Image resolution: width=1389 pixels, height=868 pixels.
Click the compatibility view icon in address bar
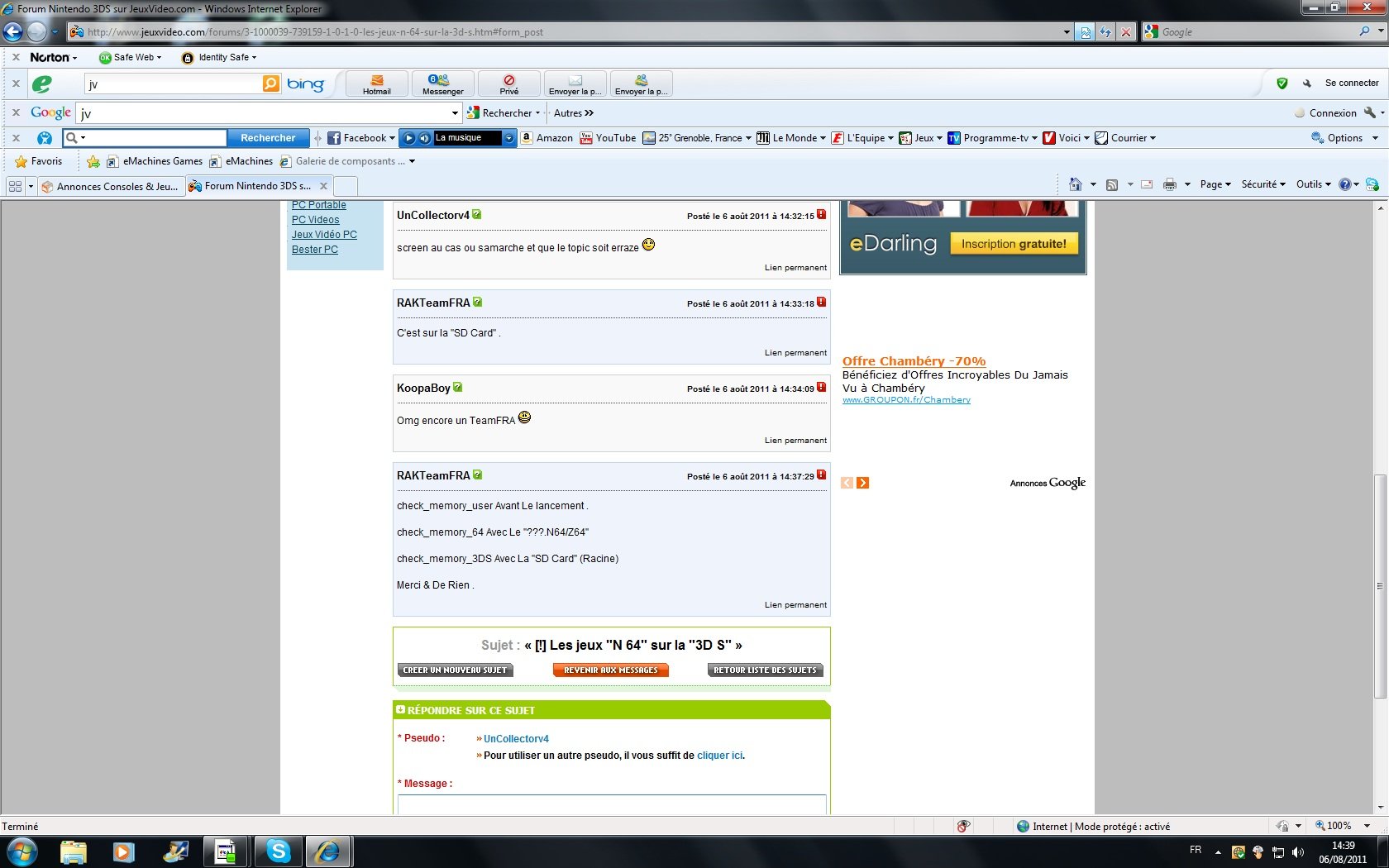tap(1086, 32)
